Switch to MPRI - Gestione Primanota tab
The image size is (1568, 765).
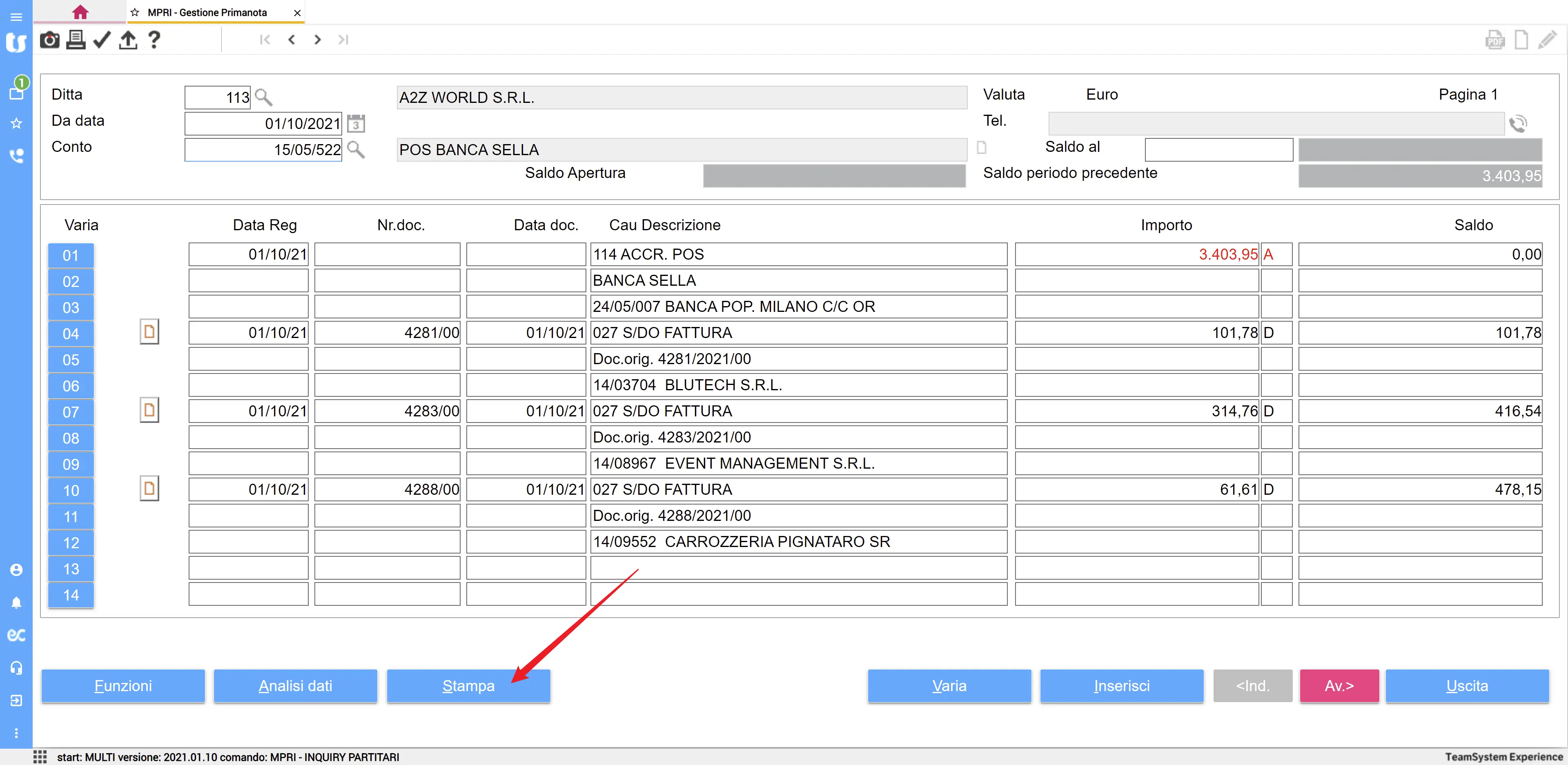pyautogui.click(x=207, y=13)
